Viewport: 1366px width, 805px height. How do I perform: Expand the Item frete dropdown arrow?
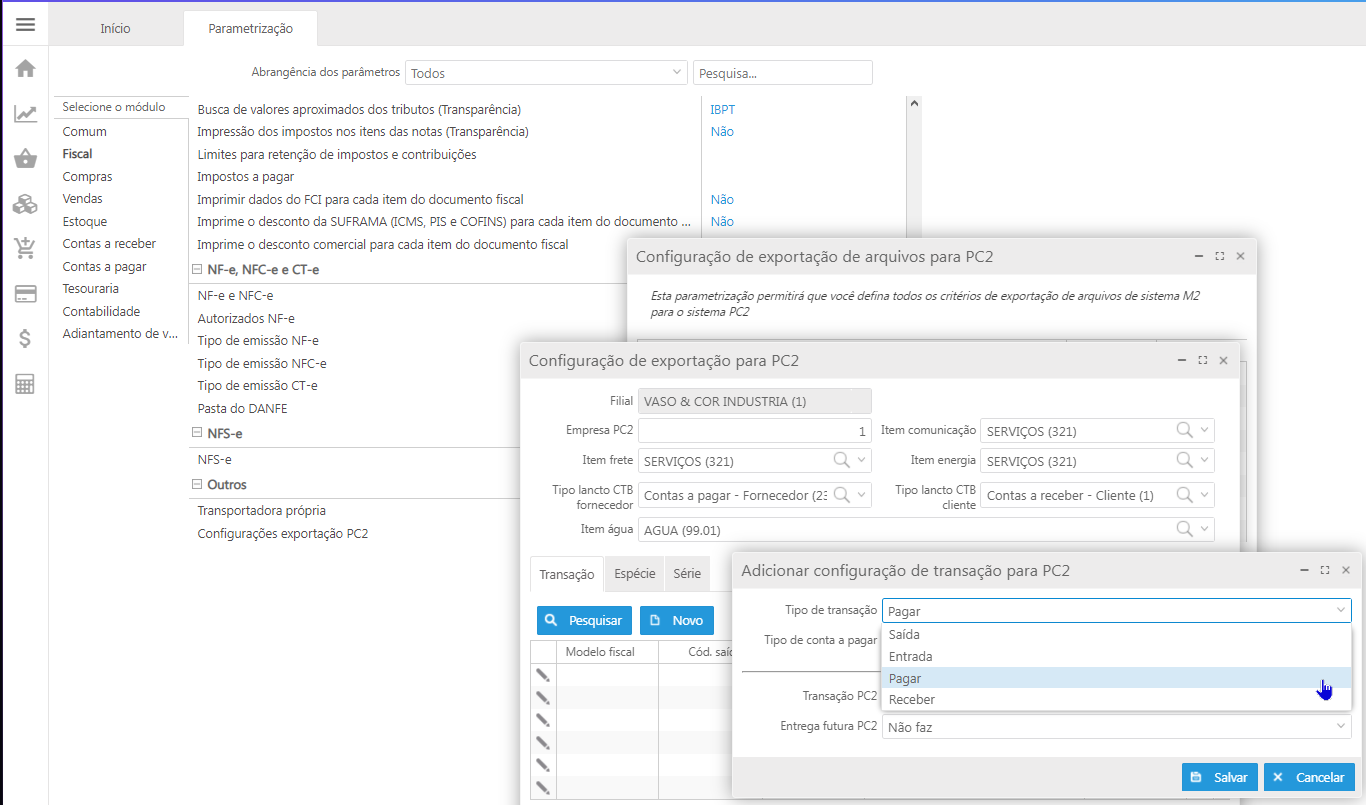coord(863,460)
